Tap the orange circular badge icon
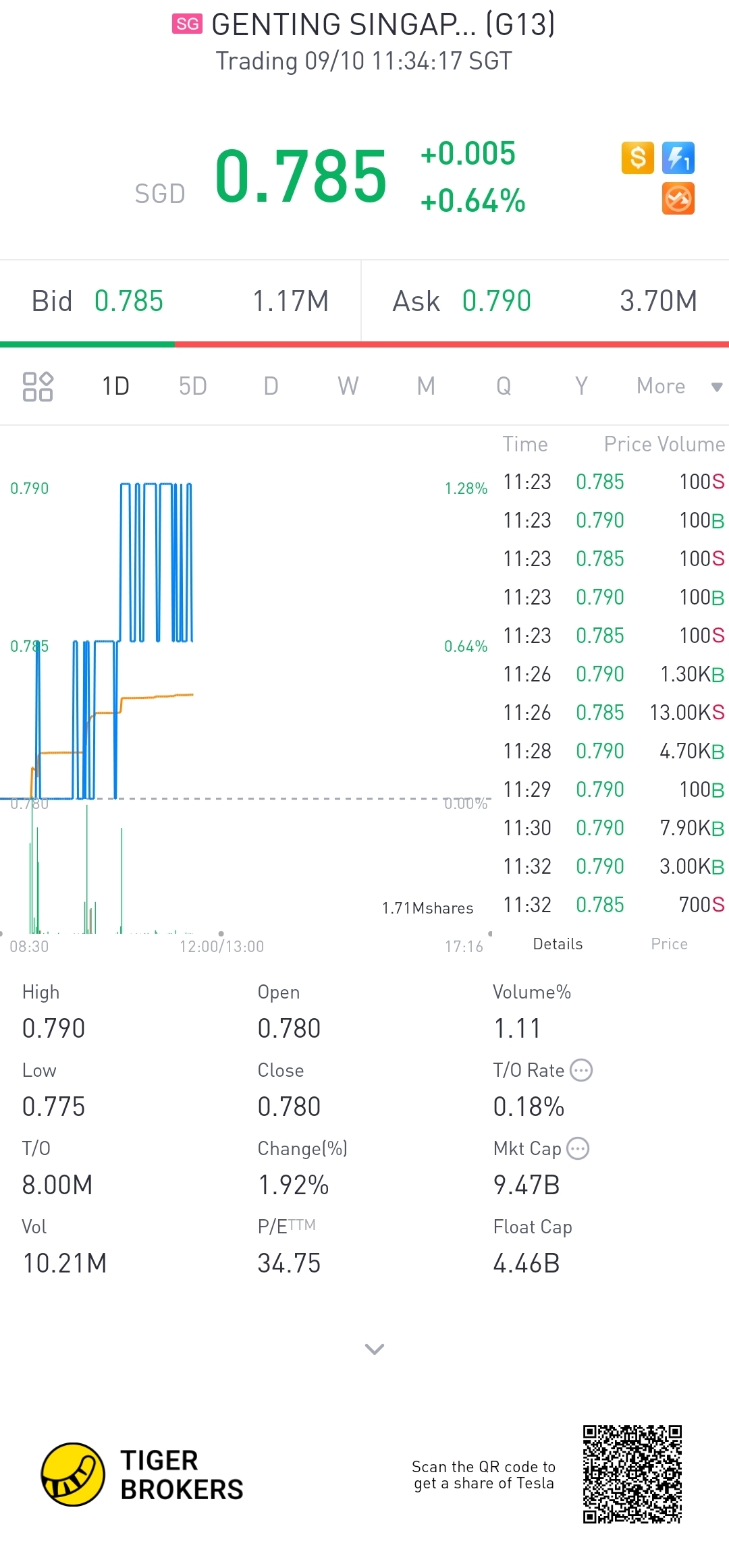Viewport: 729px width, 1568px height. (x=678, y=199)
